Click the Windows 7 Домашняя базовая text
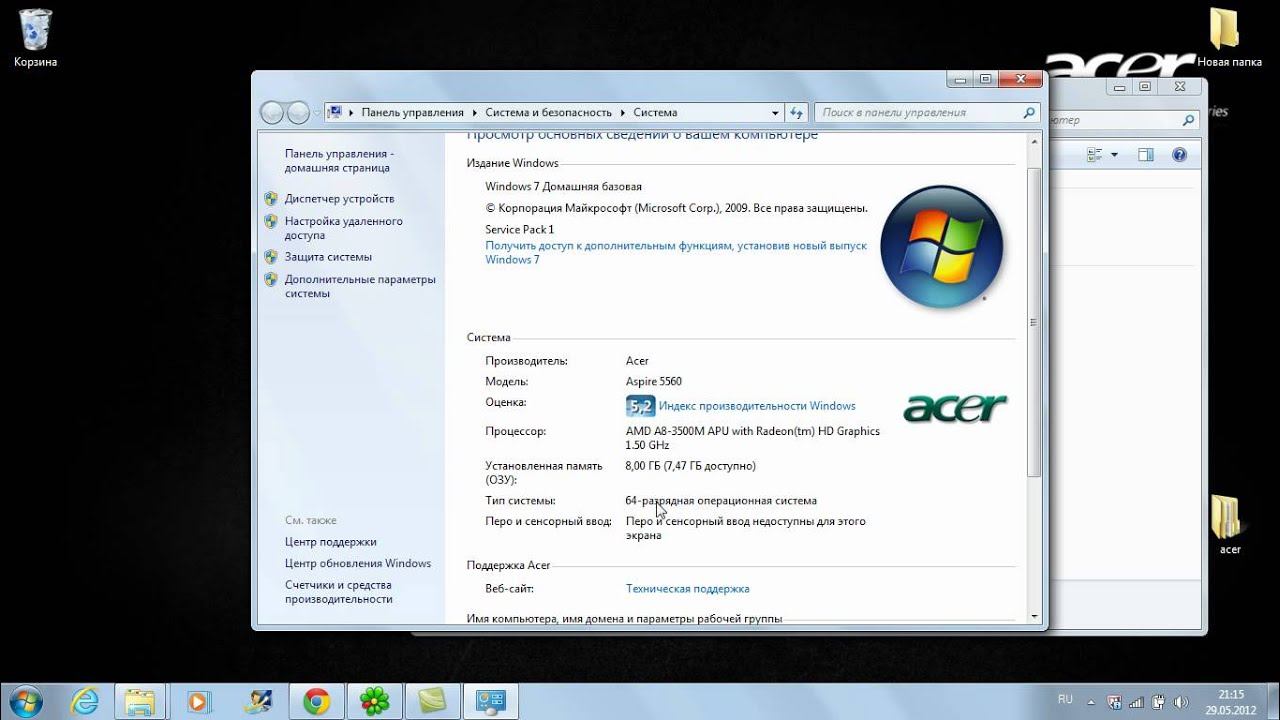 [x=564, y=187]
